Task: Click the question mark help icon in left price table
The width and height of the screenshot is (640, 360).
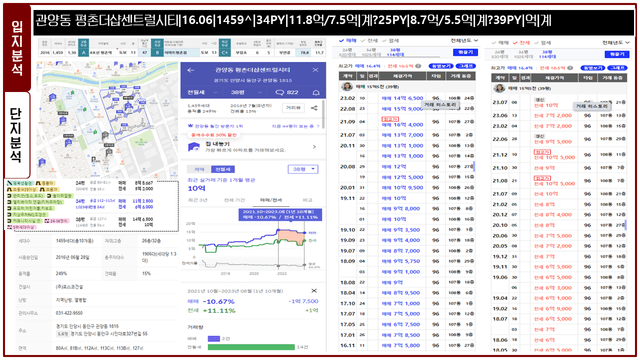Action: [418, 66]
